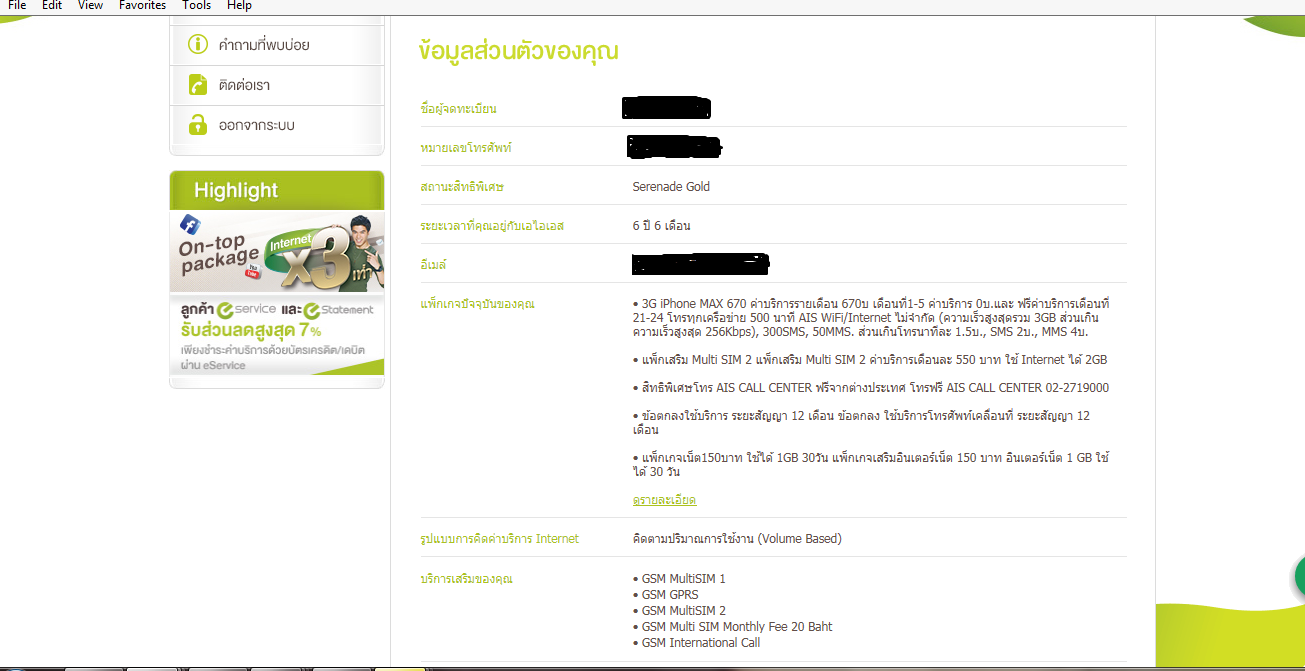Open the Help menu

click(x=239, y=5)
